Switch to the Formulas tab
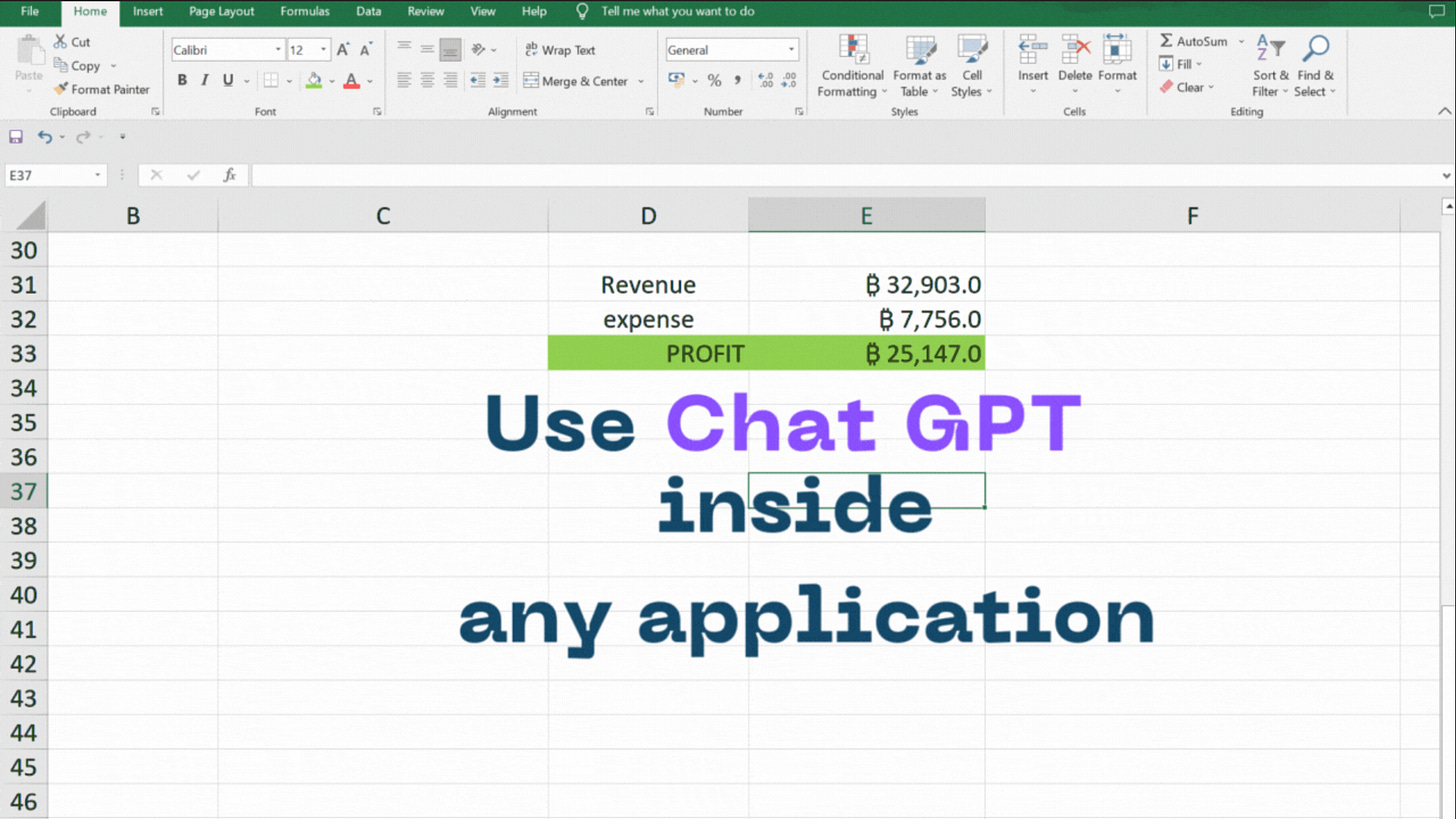Screen dimensions: 1456x819 [x=305, y=12]
